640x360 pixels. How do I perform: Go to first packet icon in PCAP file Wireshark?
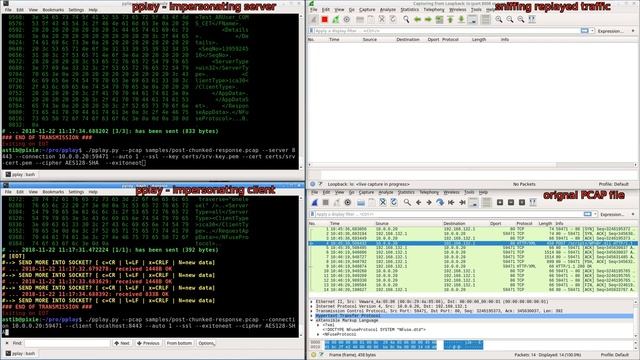[451, 202]
